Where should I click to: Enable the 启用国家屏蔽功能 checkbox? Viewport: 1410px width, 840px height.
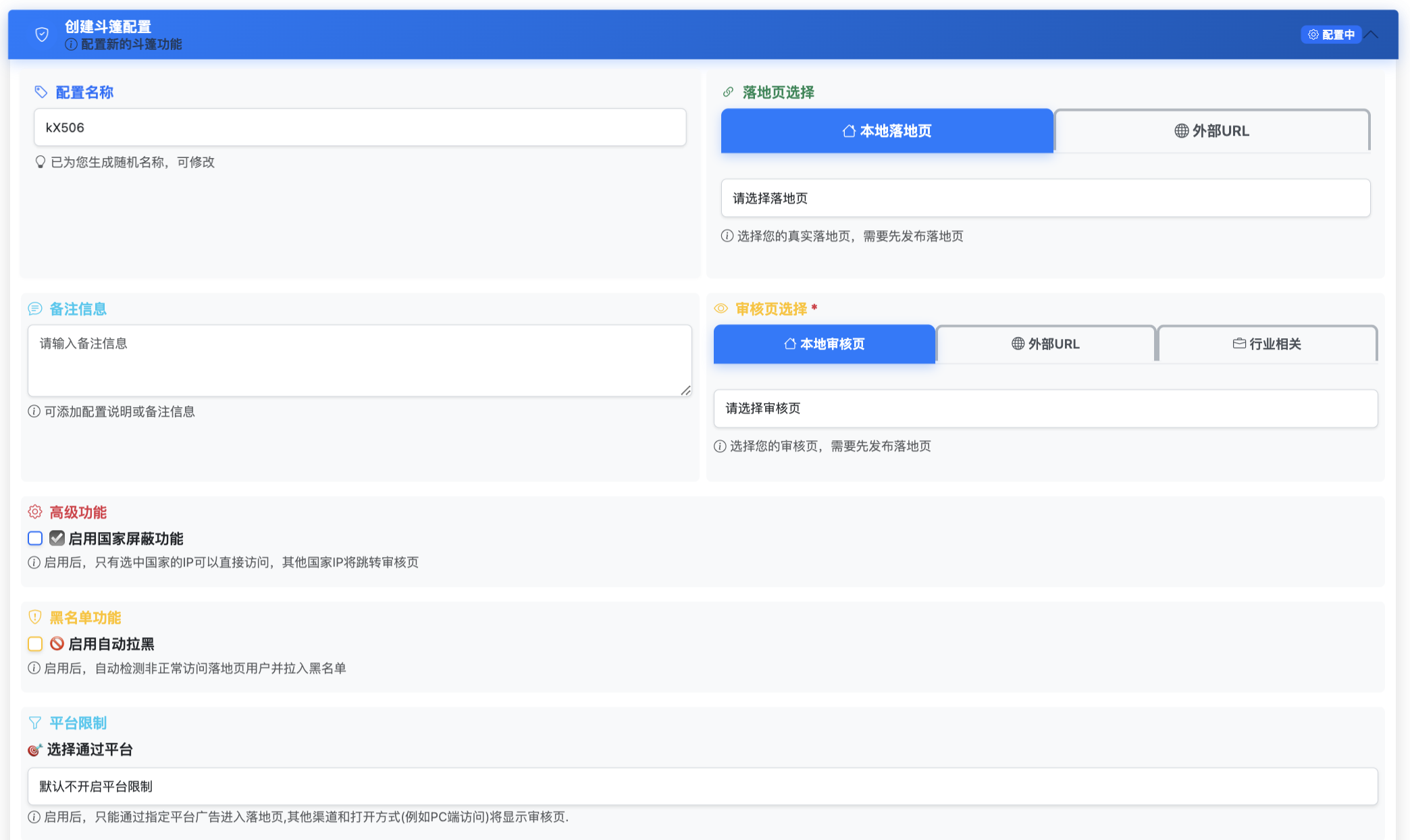coord(35,538)
